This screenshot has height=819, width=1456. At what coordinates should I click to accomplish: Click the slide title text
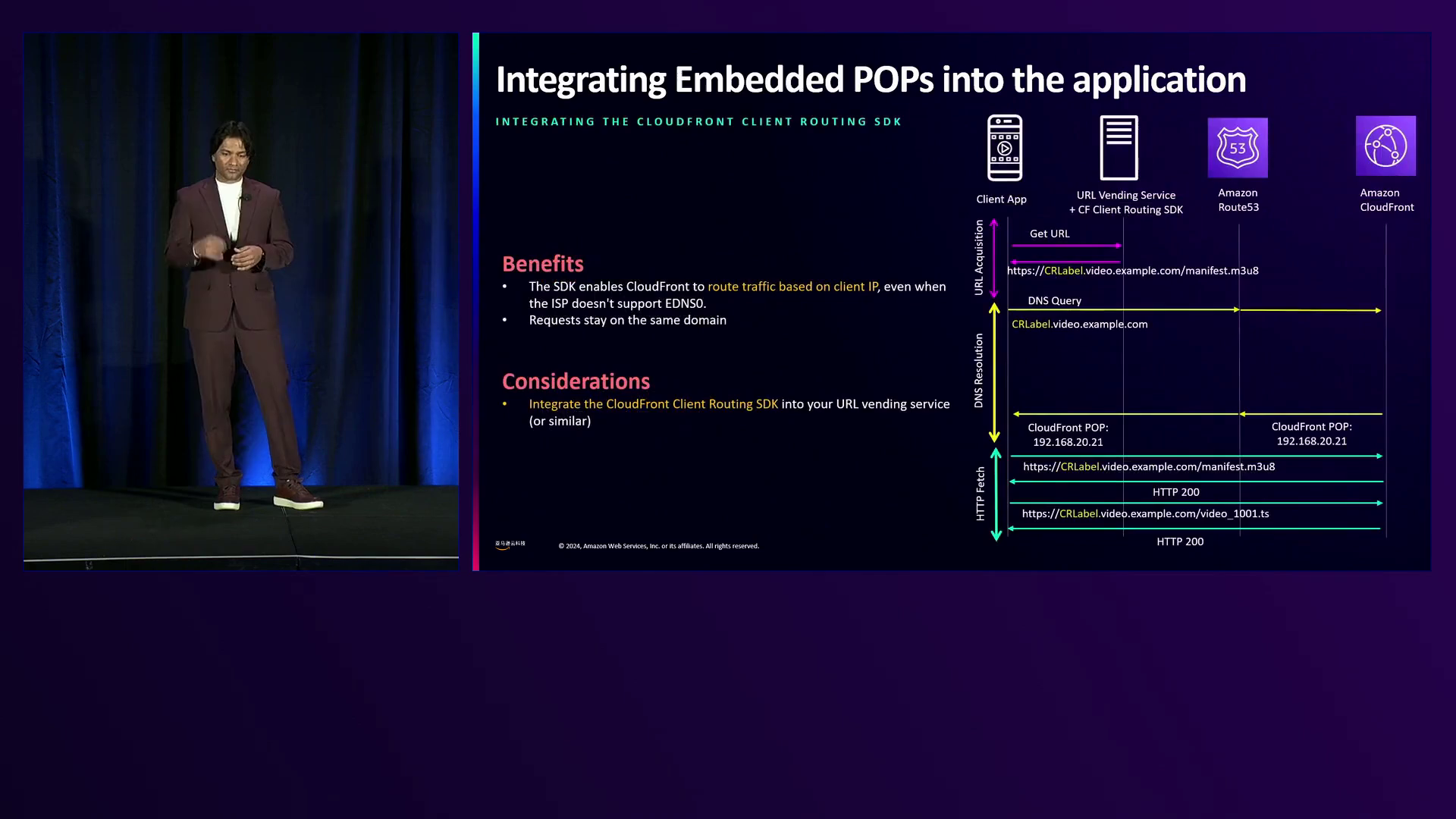pyautogui.click(x=870, y=80)
